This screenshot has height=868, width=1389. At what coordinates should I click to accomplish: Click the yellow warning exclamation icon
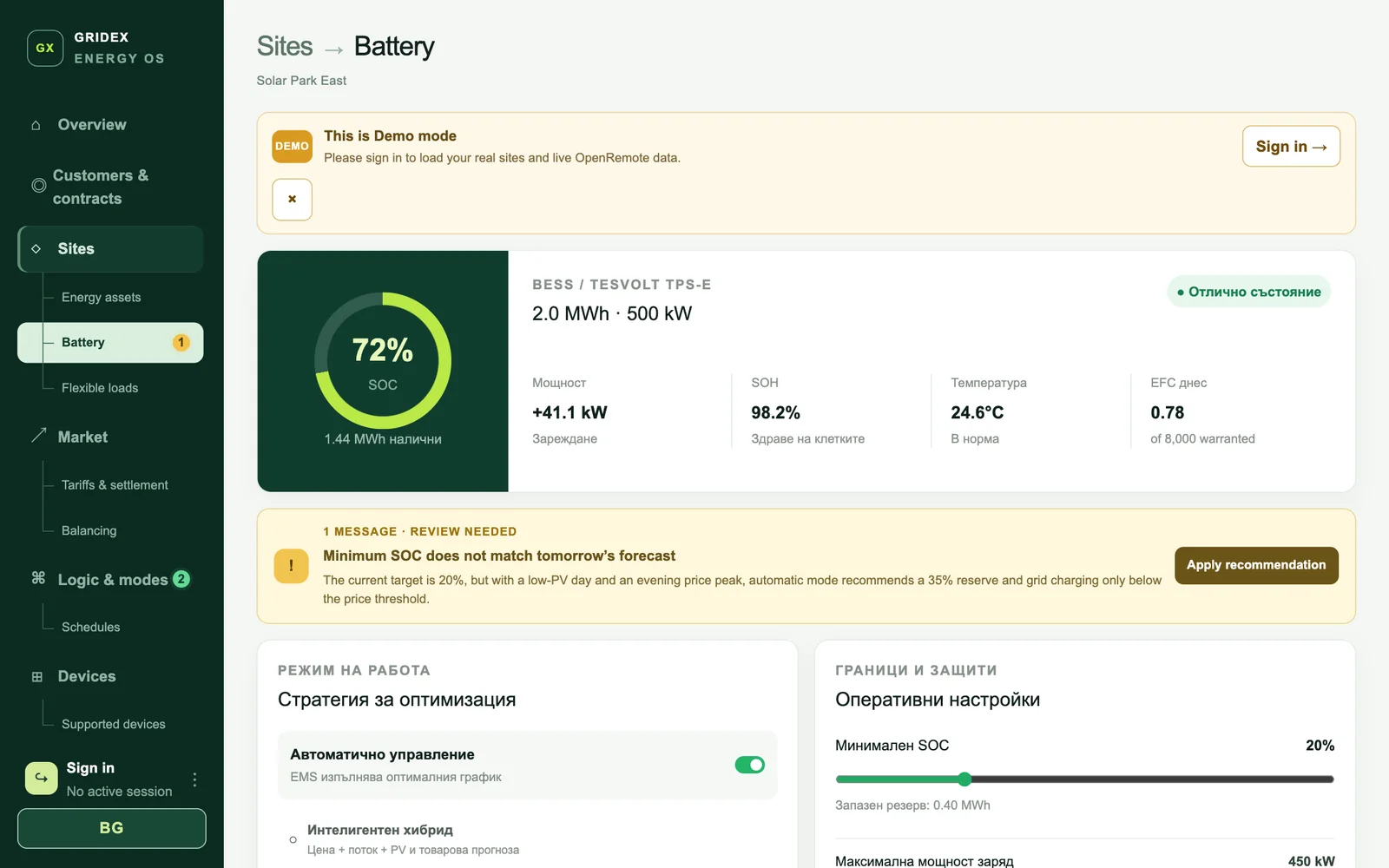[x=291, y=566]
